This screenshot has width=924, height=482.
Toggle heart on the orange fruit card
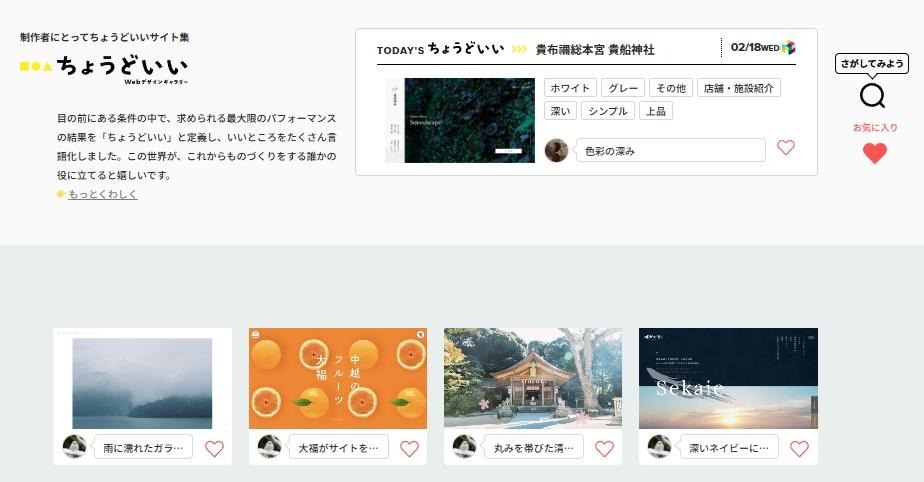tap(409, 448)
